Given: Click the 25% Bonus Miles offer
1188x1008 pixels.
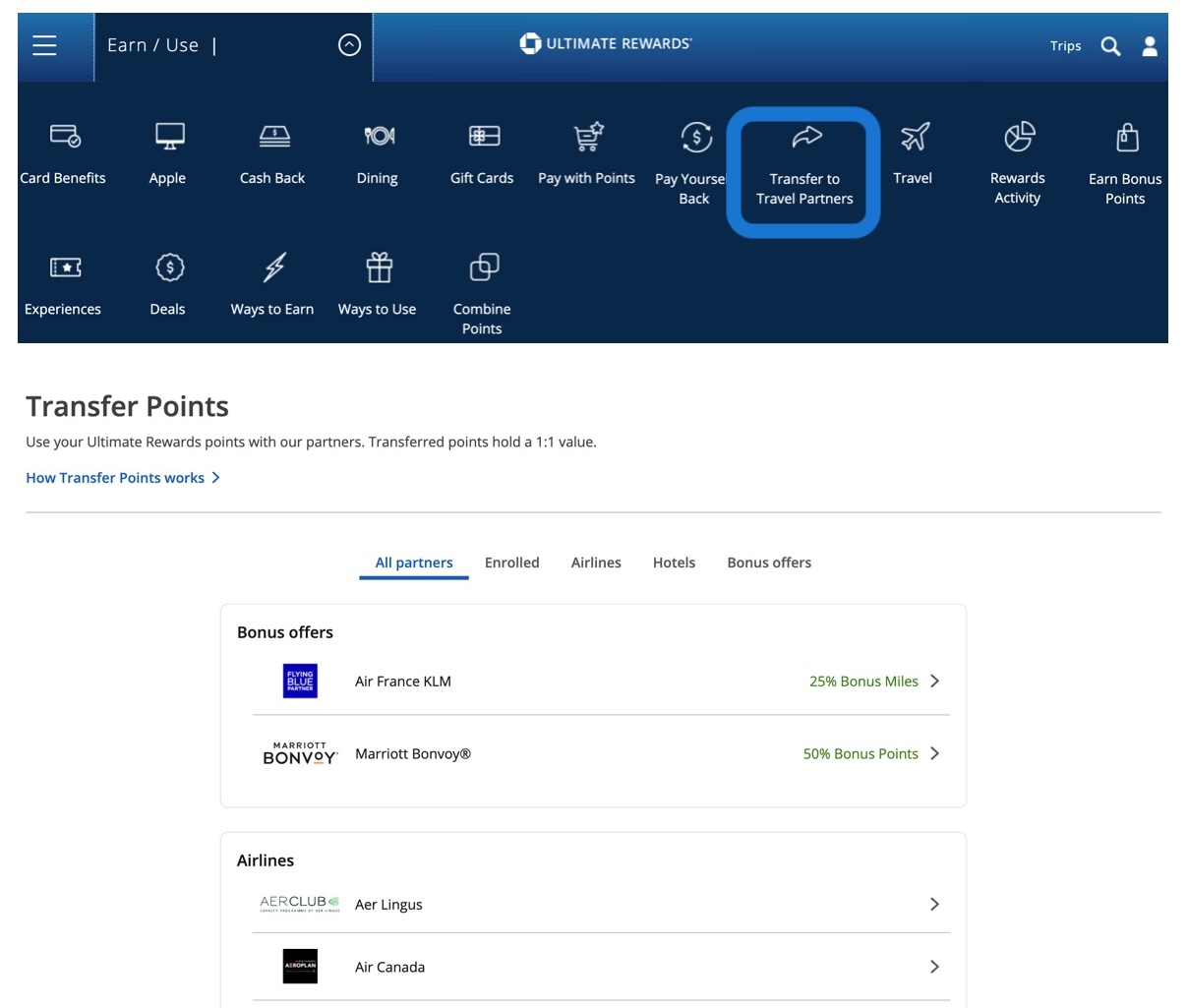Looking at the screenshot, I should (863, 682).
